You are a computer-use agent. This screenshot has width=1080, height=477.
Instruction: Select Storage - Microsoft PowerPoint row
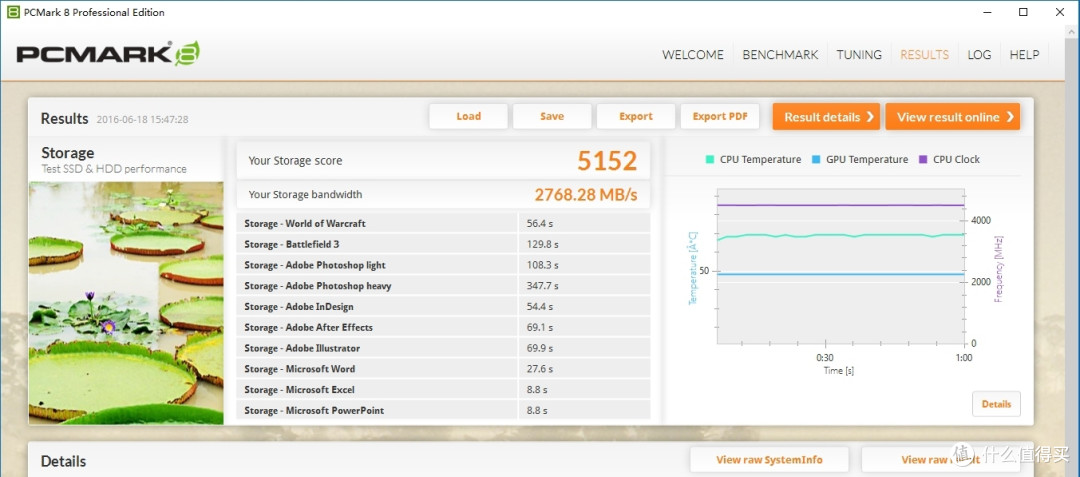tap(443, 410)
